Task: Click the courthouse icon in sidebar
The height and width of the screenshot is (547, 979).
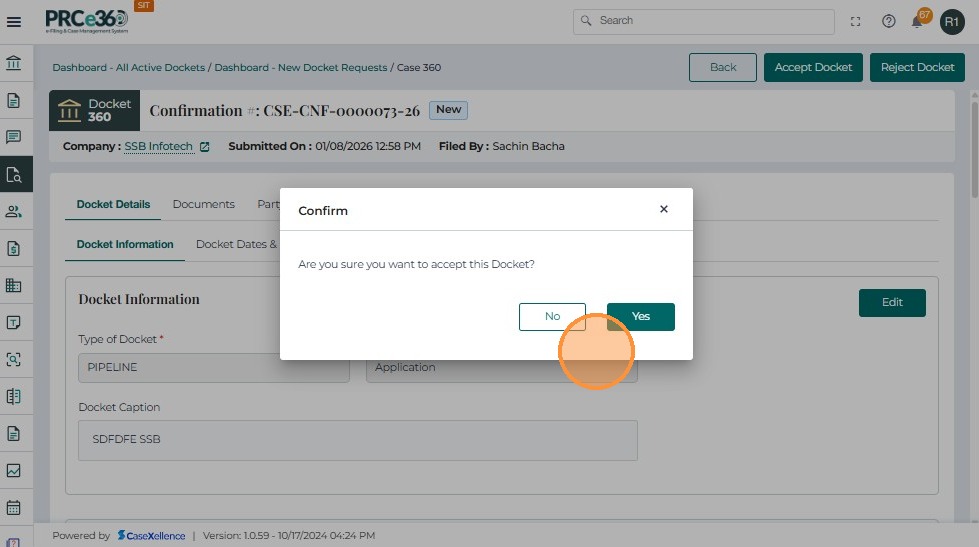Action: 14,63
